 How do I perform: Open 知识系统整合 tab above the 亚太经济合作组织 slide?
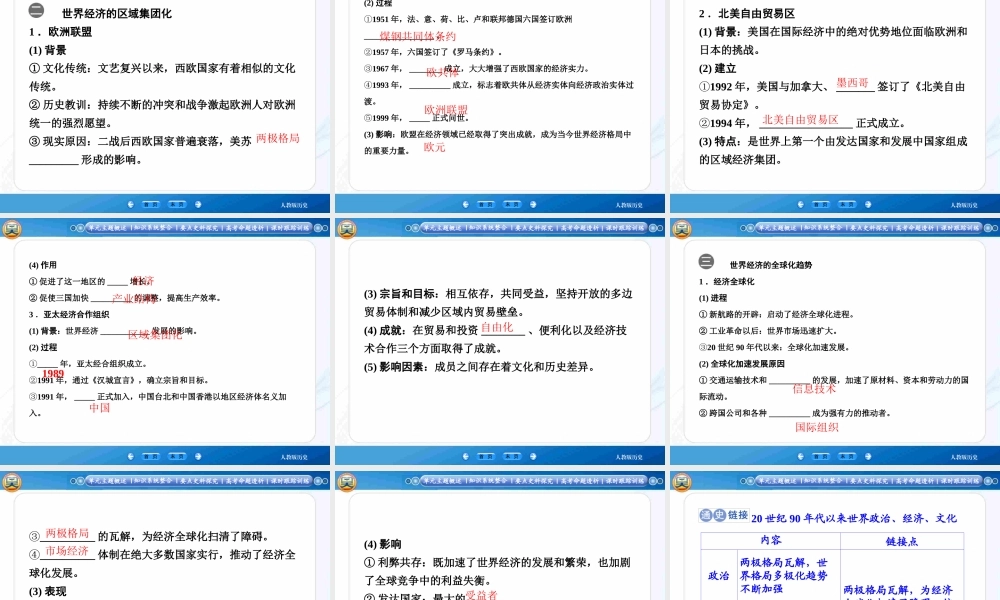point(152,228)
